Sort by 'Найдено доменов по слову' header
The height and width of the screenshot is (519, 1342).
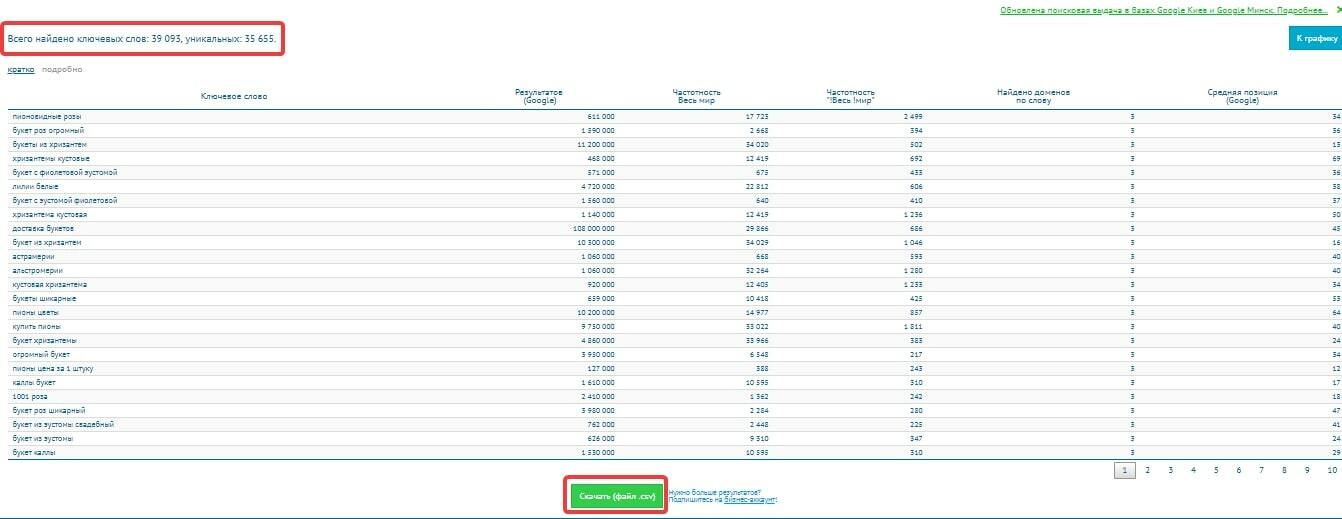pyautogui.click(x=1033, y=96)
